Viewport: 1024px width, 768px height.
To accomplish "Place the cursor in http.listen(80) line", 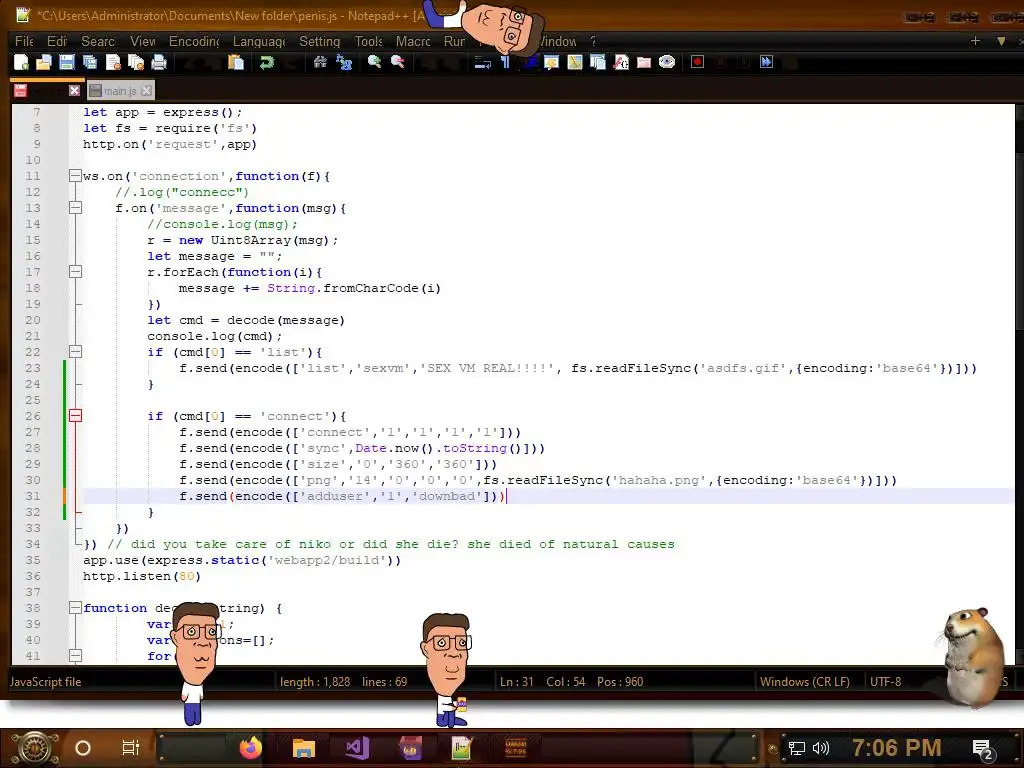I will [x=142, y=576].
